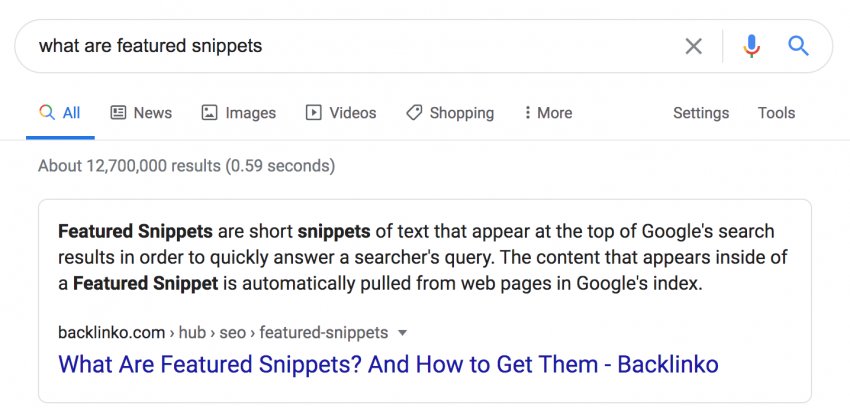Viewport: 850px width, 408px height.
Task: Click the Videos tab play icon
Action: 314,113
